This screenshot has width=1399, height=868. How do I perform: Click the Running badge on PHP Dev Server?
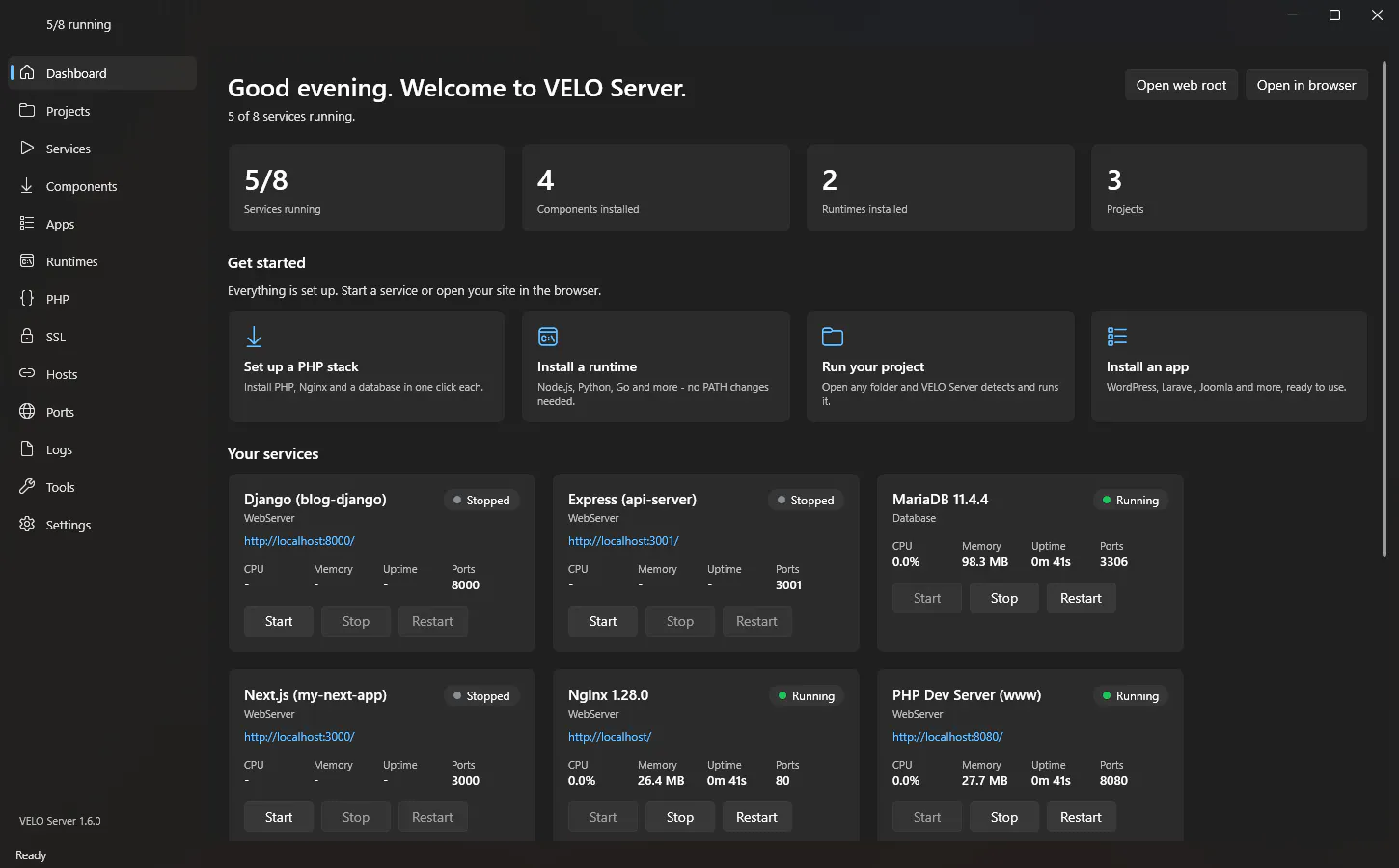(1131, 696)
